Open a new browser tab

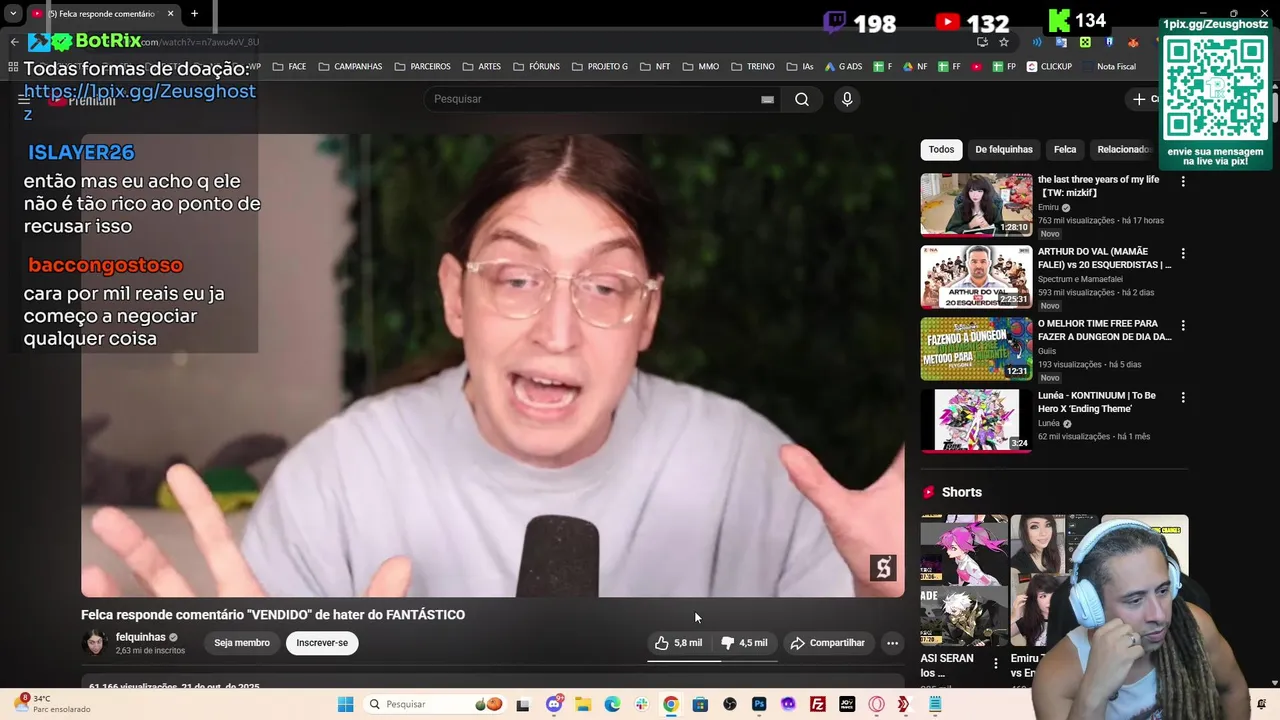coord(194,14)
